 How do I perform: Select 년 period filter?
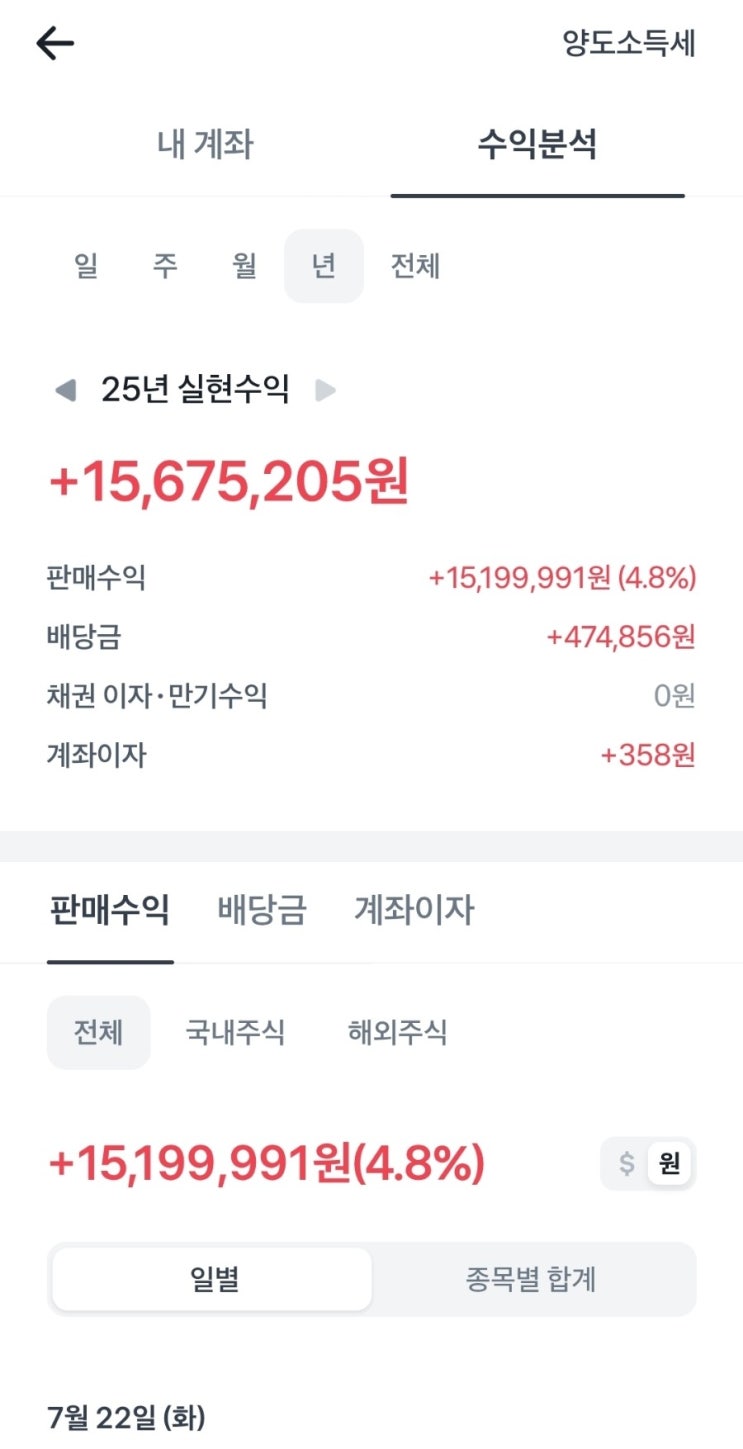click(x=323, y=266)
